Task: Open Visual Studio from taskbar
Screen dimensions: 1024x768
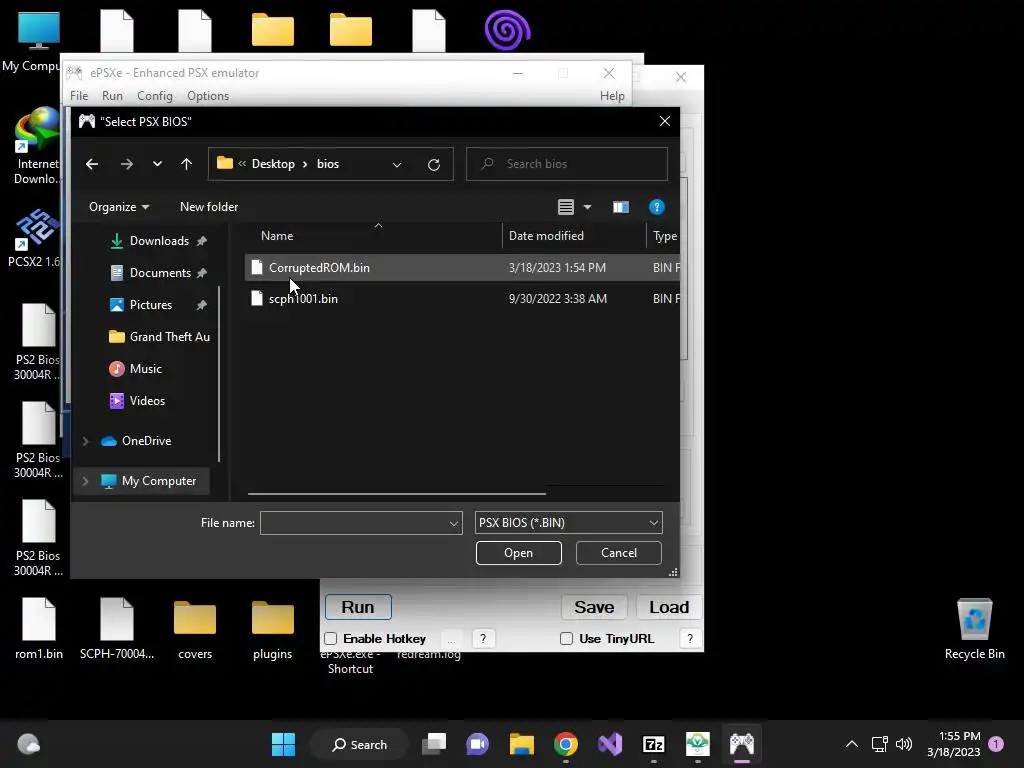Action: pos(610,744)
